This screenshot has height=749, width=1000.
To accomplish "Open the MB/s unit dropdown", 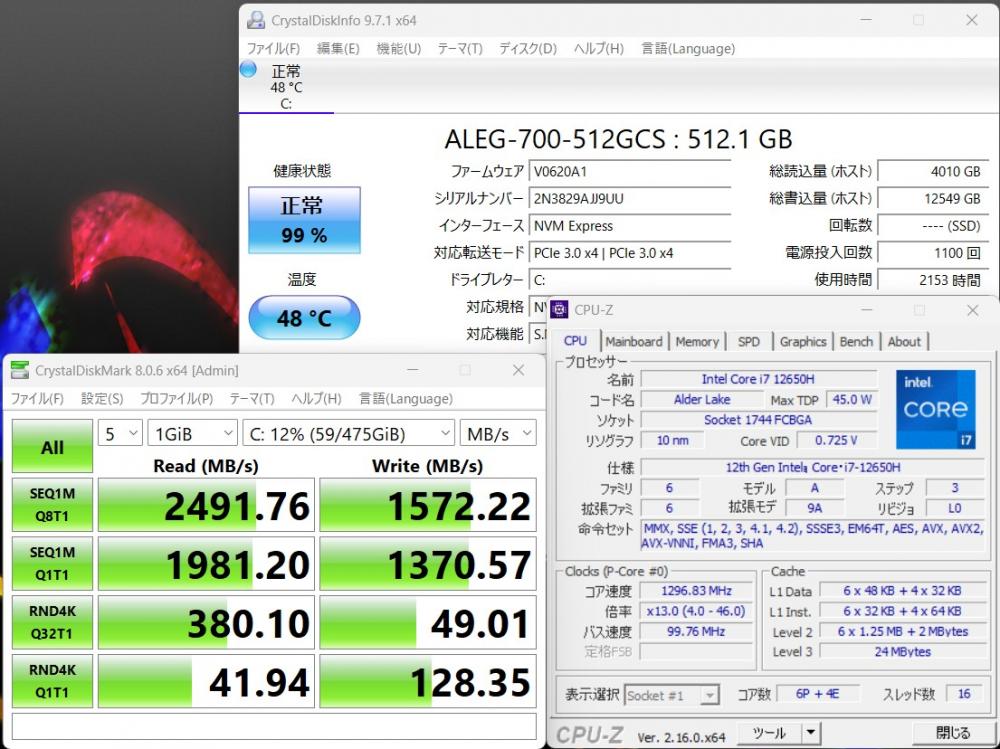I will click(498, 434).
